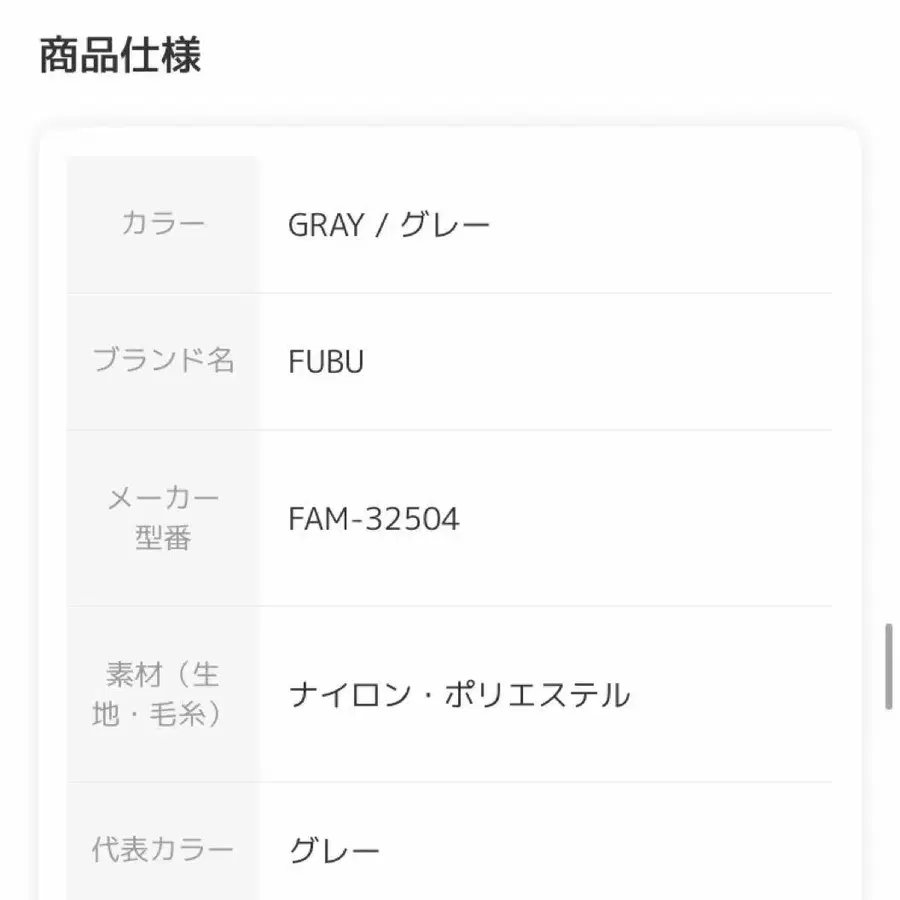This screenshot has width=900, height=900.
Task: Click グレー in the カラー row
Action: tap(445, 225)
